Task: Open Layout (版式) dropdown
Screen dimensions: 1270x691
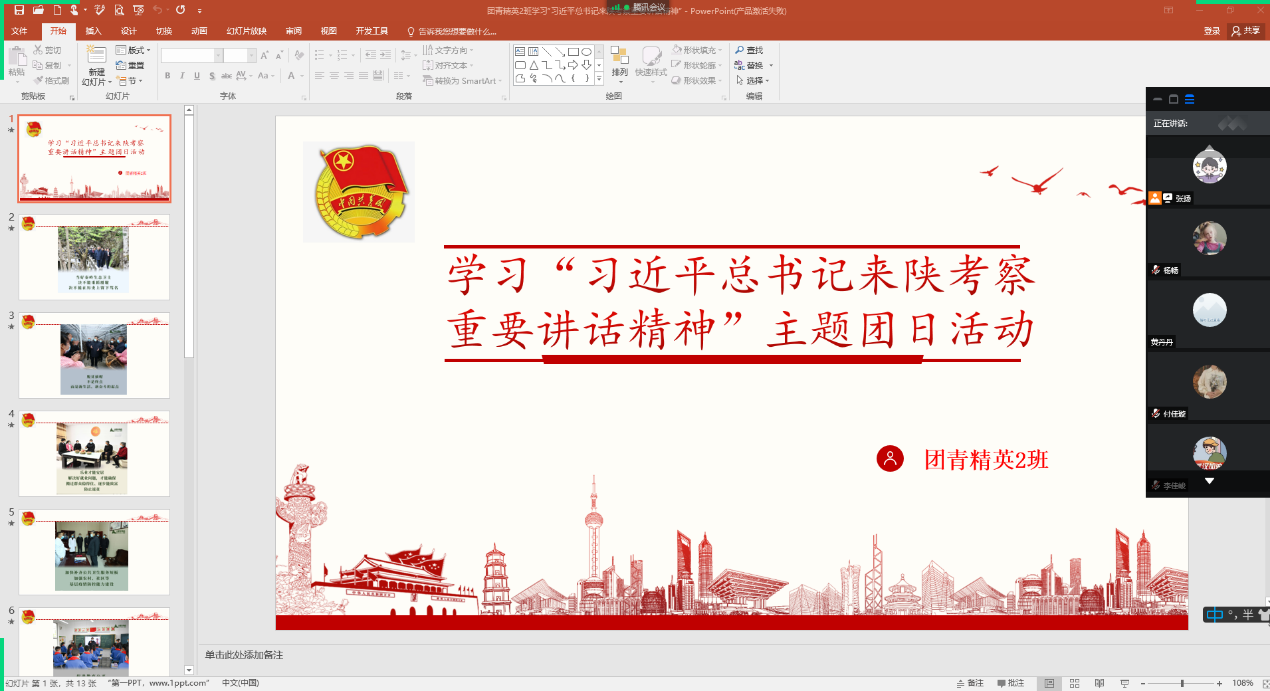Action: click(133, 50)
